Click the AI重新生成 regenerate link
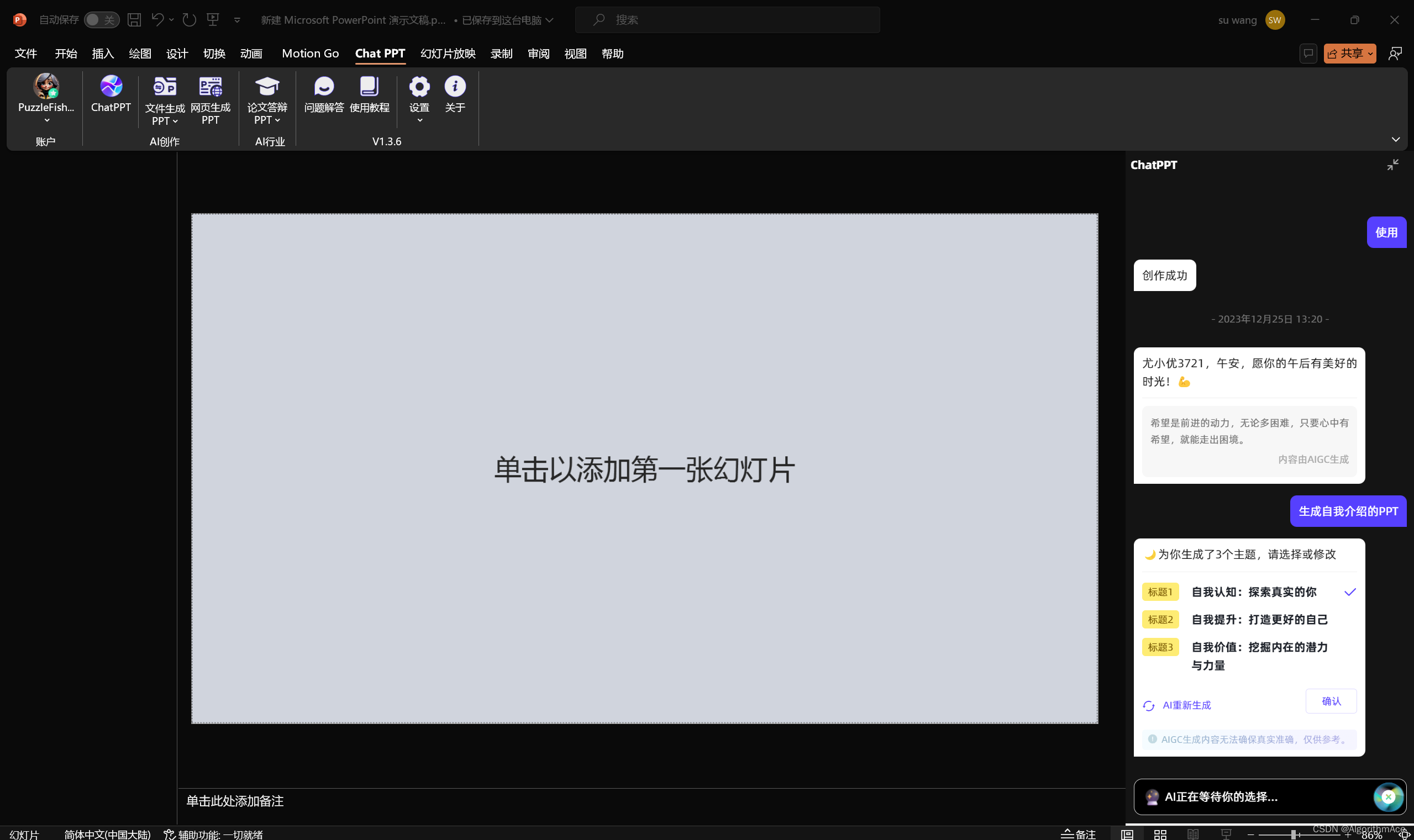The width and height of the screenshot is (1414, 840). coord(1186,705)
